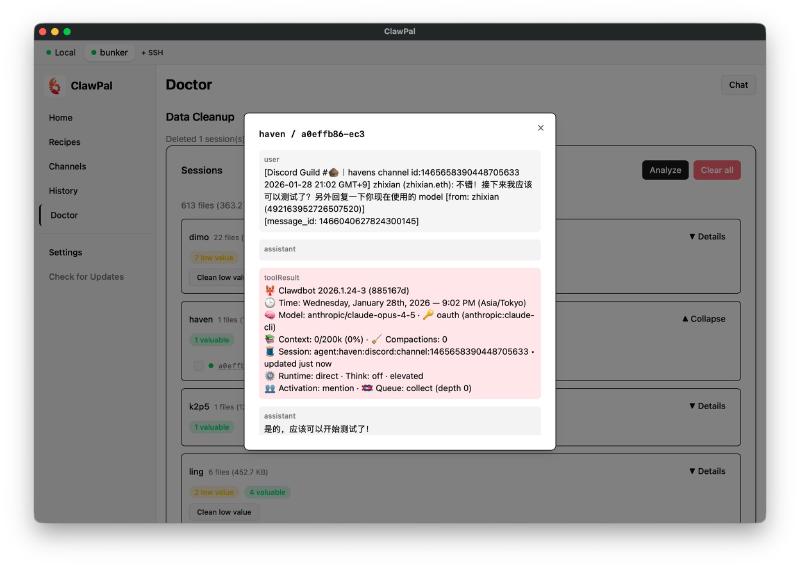The width and height of the screenshot is (800, 568).
Task: Click the clock icon beside Time
Action: click(270, 303)
